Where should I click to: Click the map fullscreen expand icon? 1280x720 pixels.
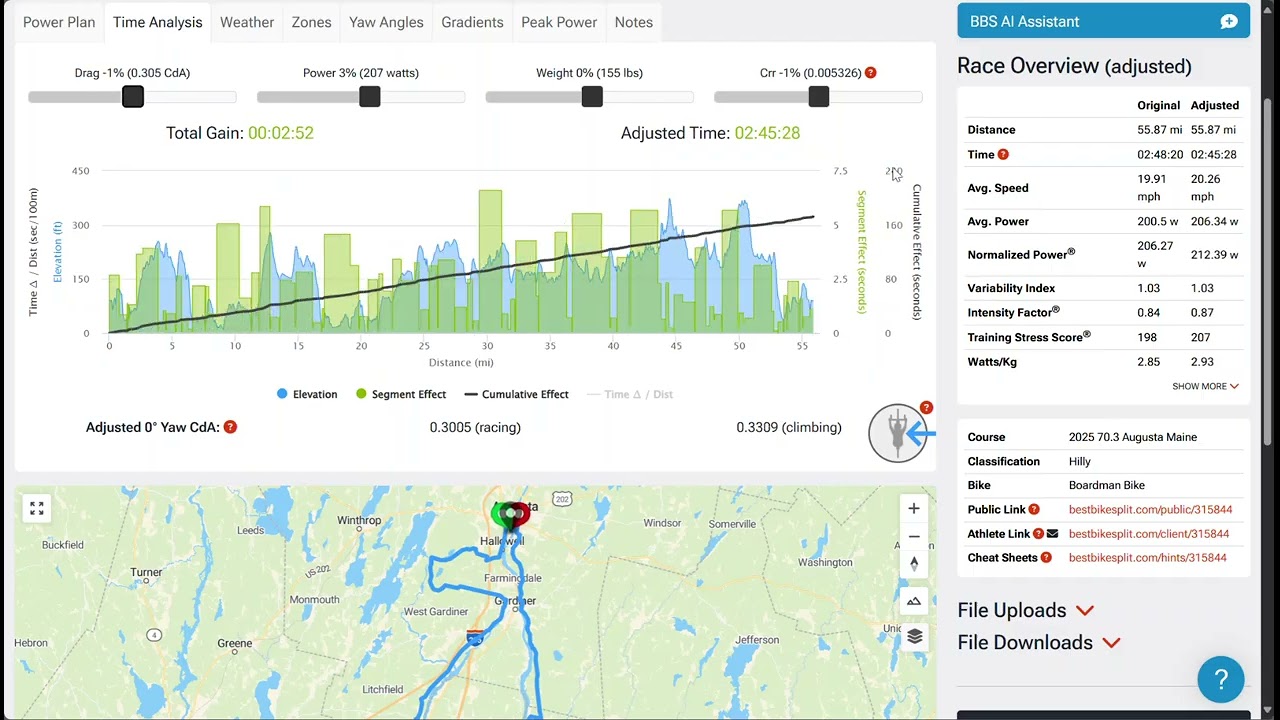(x=37, y=509)
